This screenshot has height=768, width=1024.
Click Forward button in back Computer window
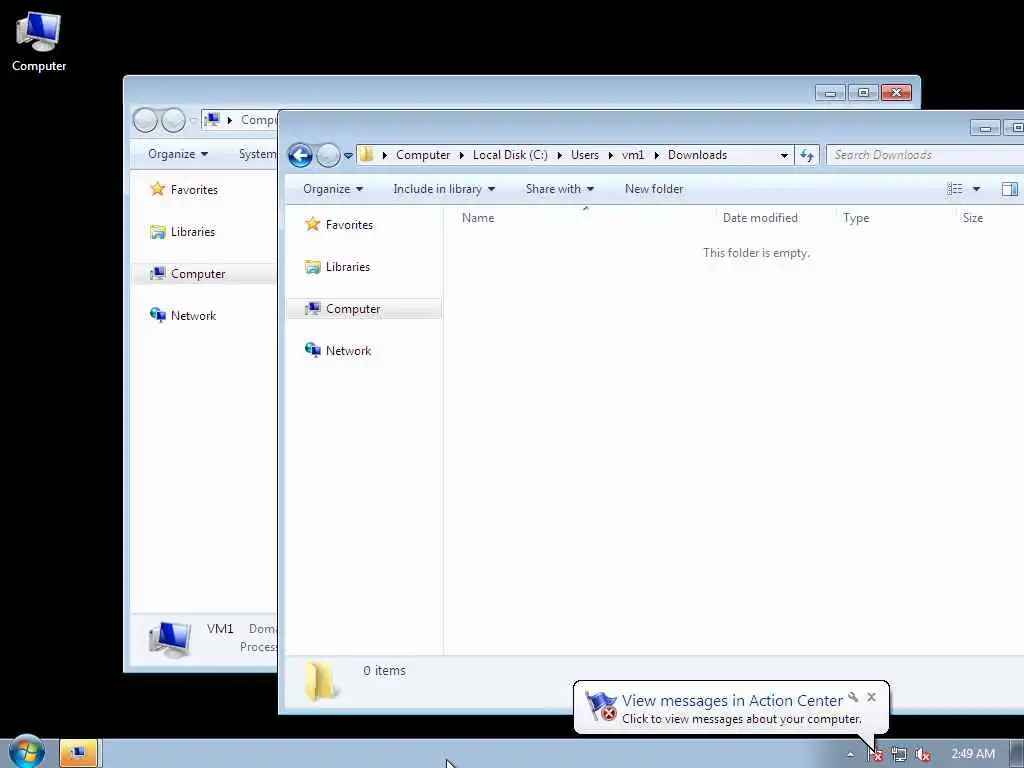173,120
